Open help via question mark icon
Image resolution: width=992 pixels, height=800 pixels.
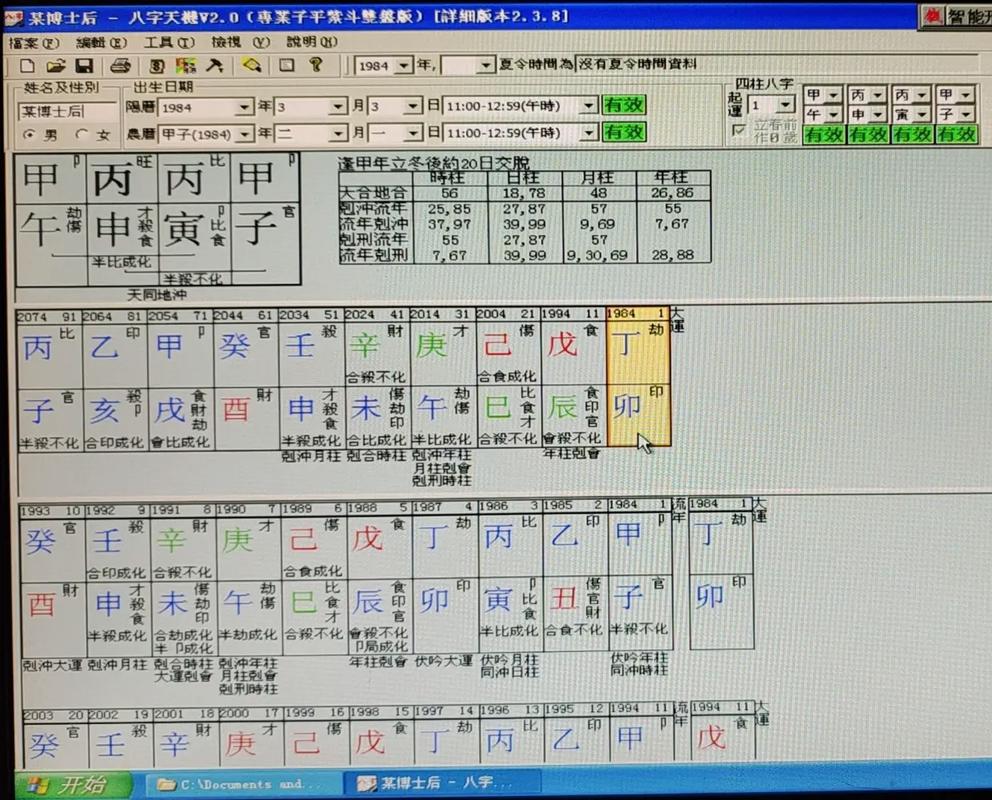(x=316, y=64)
